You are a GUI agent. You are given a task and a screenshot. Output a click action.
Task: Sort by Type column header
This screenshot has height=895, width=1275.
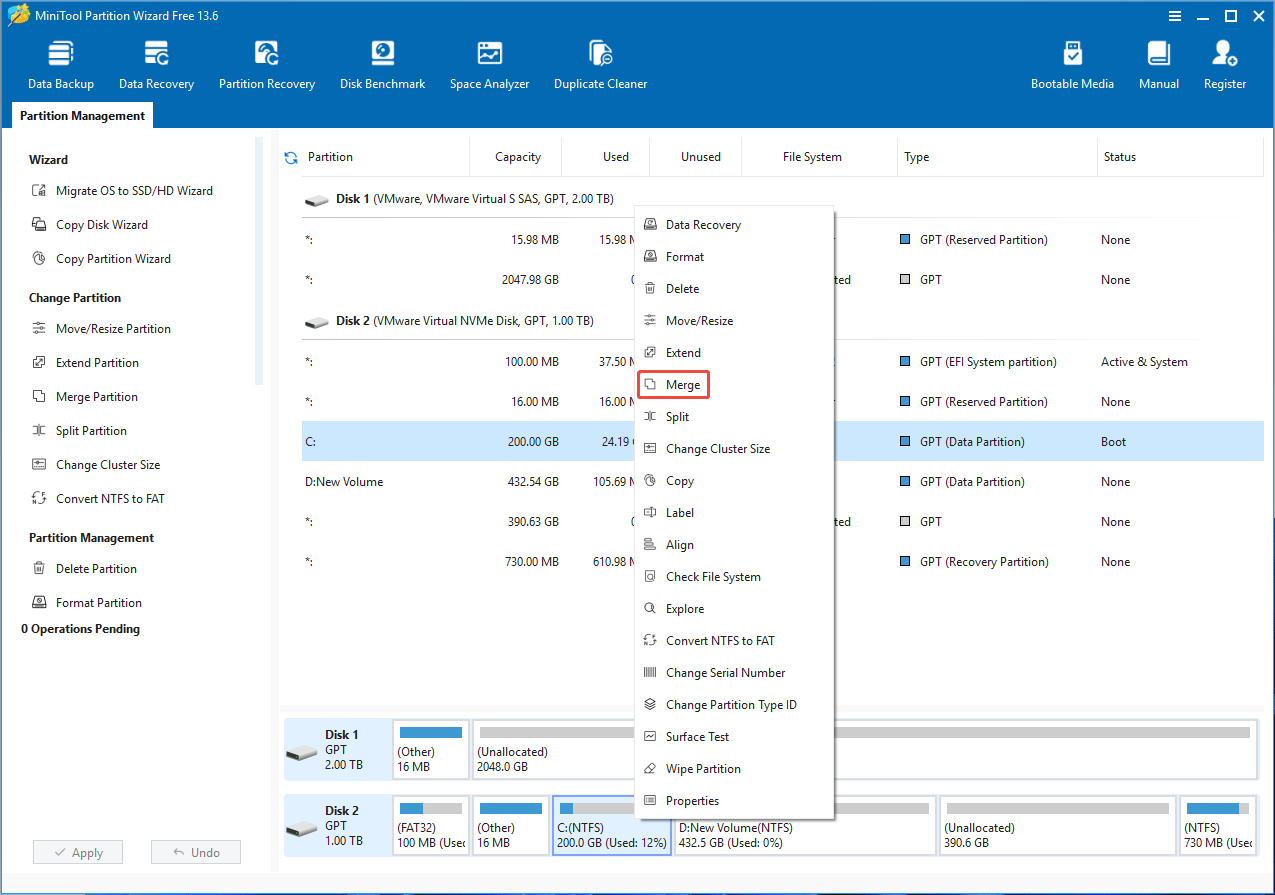pos(997,157)
